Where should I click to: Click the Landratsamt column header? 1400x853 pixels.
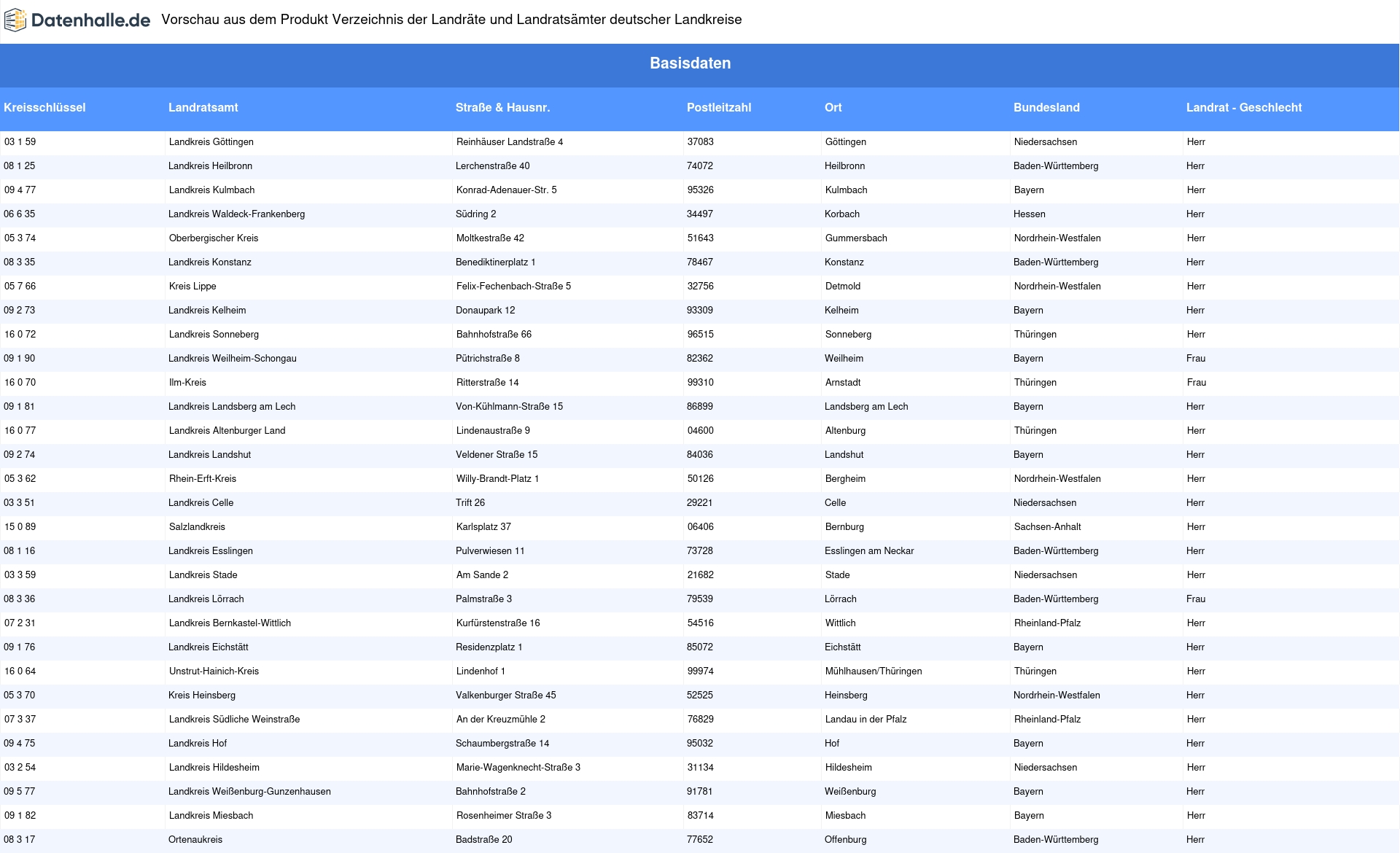point(203,107)
